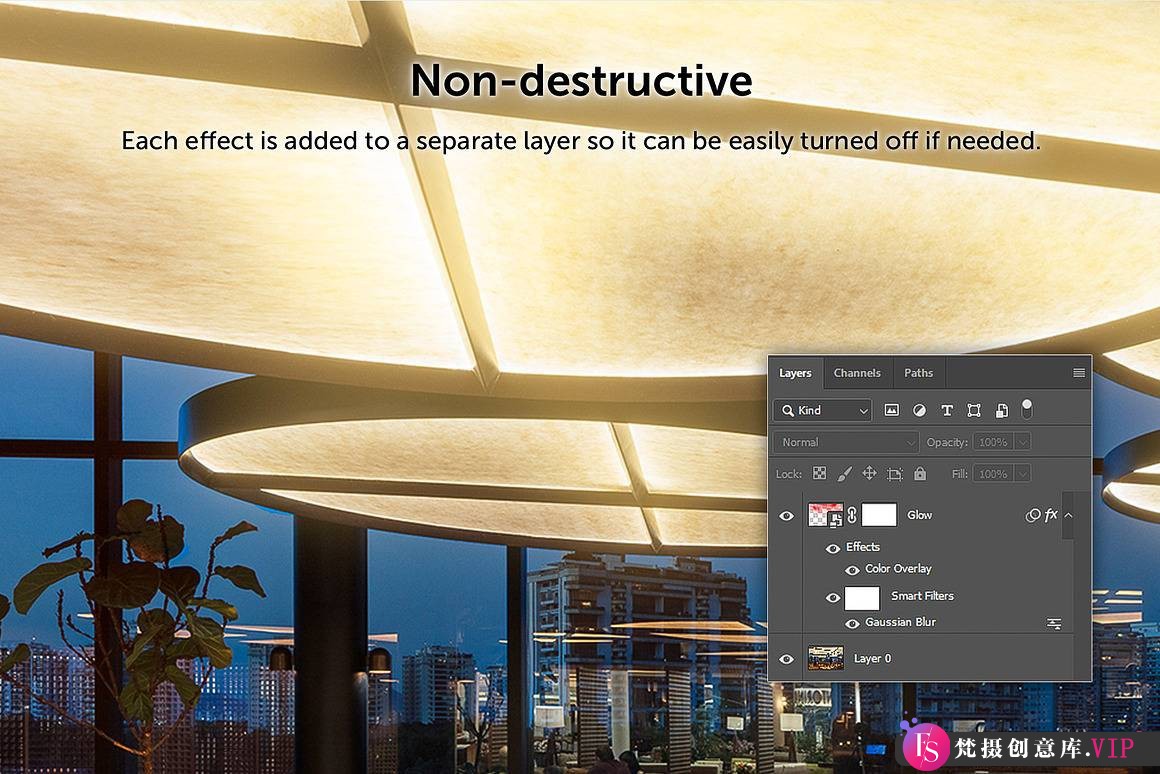Hide all Effects on Glow
Screen dimensions: 1160x774
(x=832, y=548)
